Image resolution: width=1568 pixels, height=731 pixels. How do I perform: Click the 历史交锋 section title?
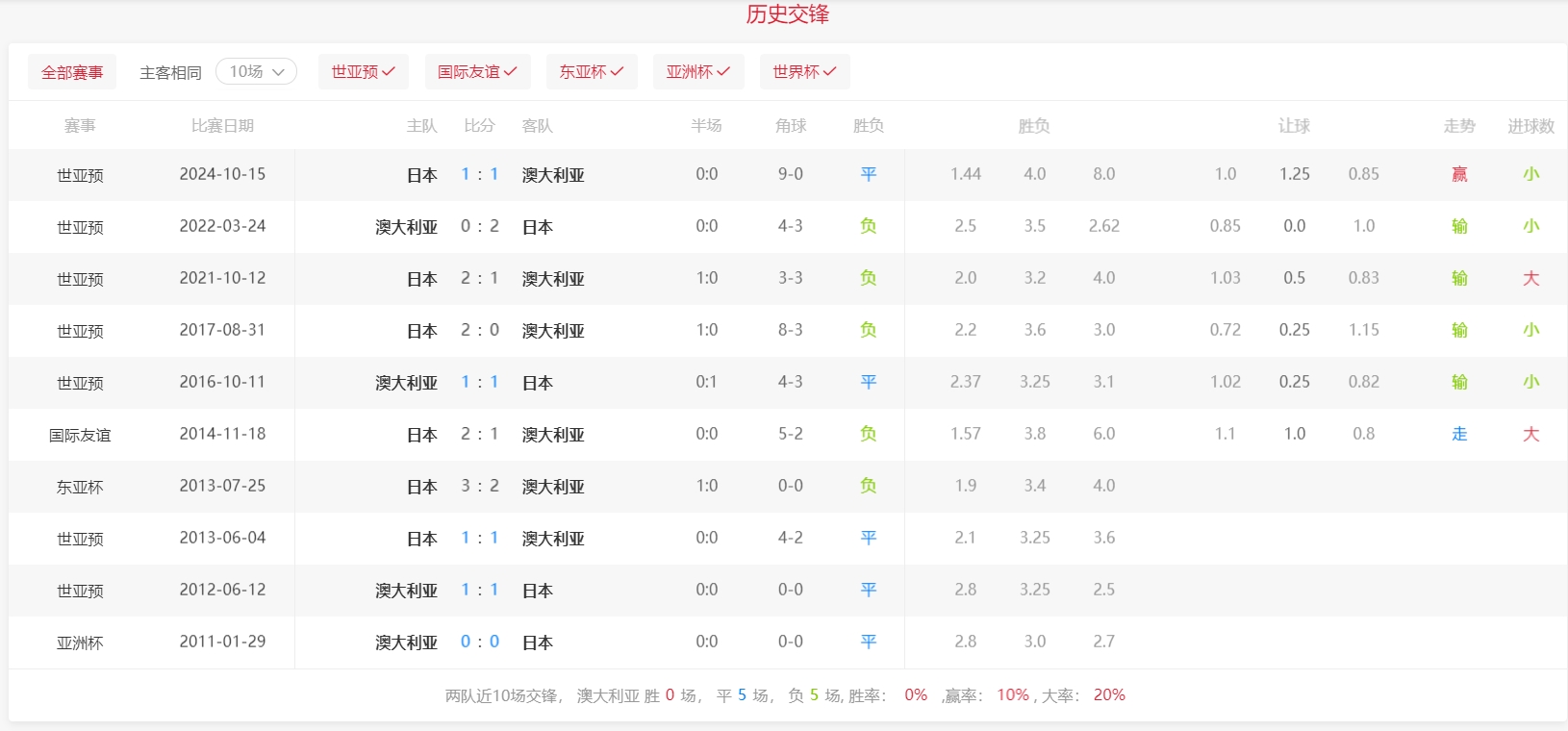787,14
